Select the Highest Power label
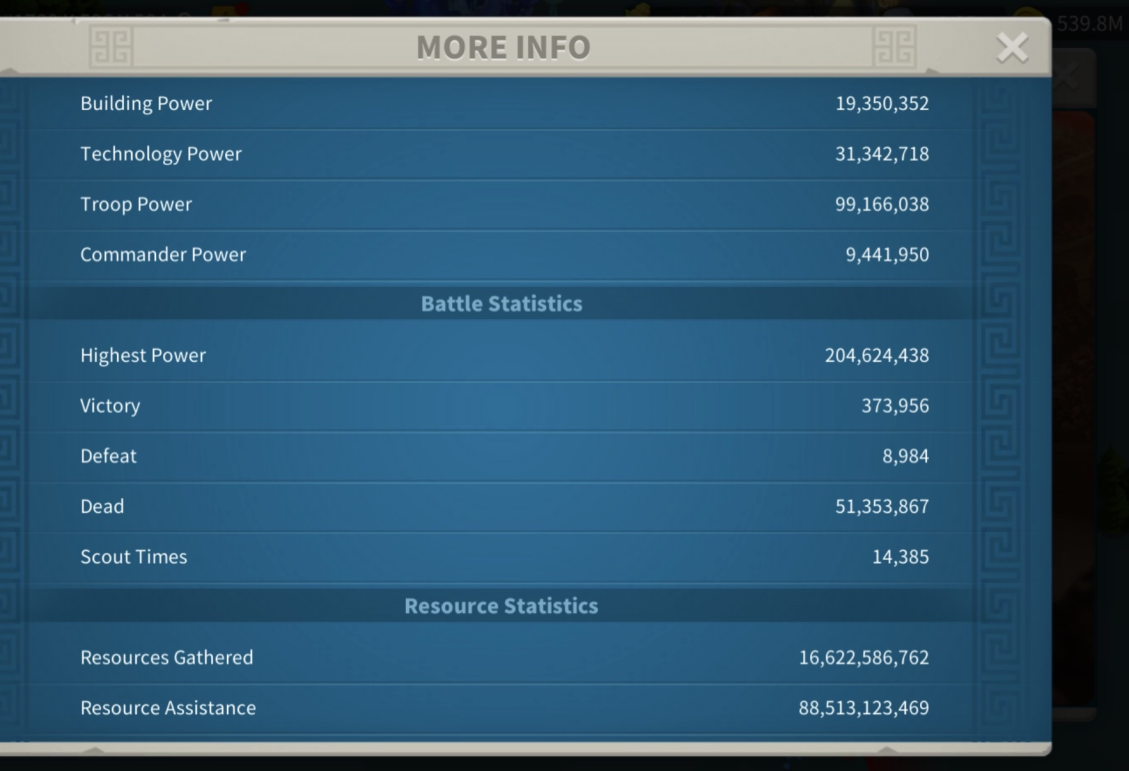The image size is (1129, 771). click(143, 356)
